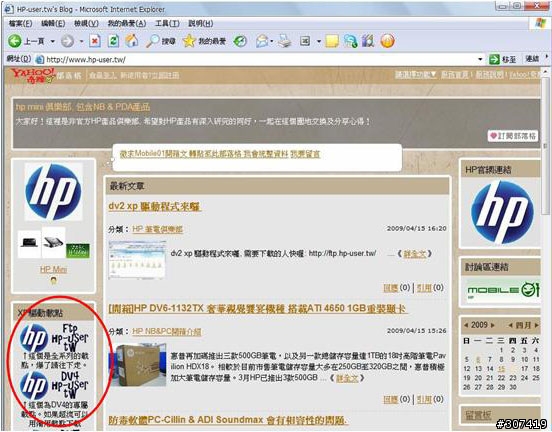The height and width of the screenshot is (432, 552).
Task: Go to next year arrow beside 2009
Action: point(493,325)
